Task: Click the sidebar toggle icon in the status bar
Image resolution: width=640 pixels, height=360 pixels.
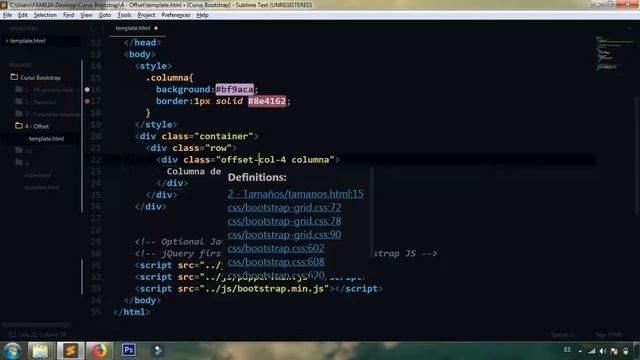Action: pyautogui.click(x=12, y=334)
